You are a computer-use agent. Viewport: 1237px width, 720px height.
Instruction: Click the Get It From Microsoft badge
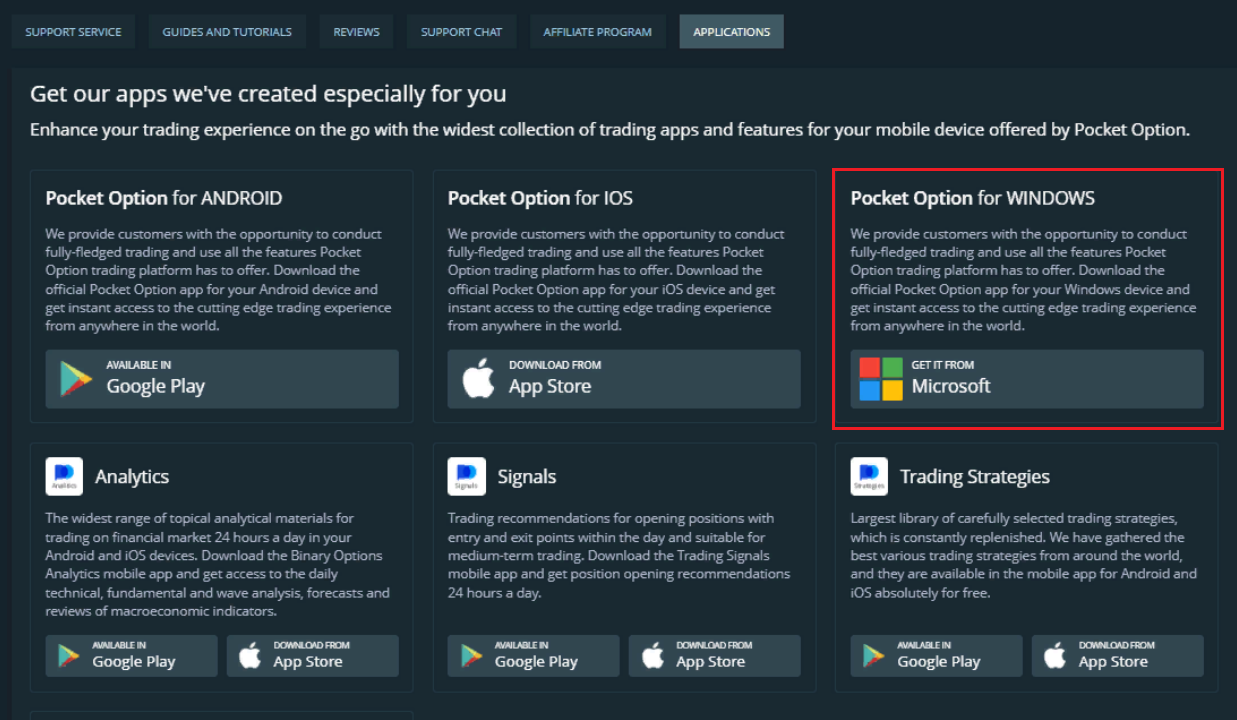point(1026,379)
